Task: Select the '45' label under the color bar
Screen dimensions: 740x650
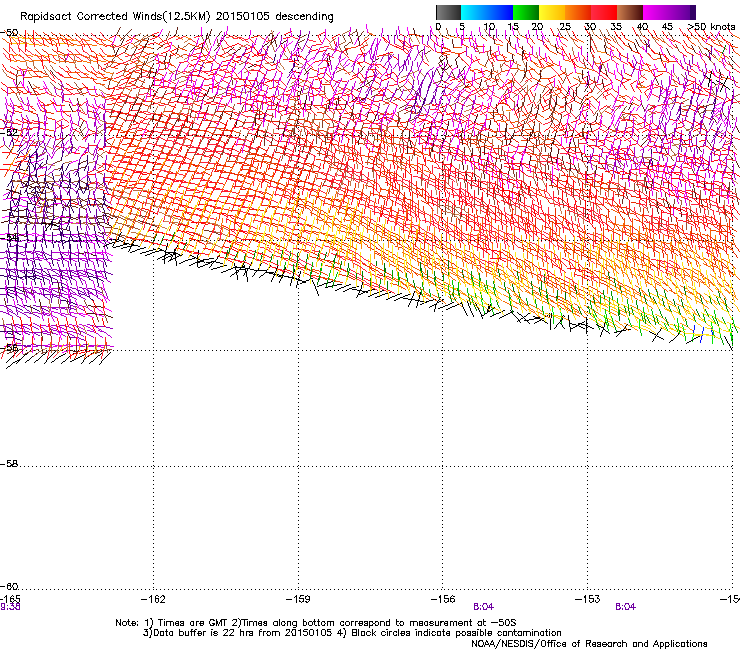Action: [667, 27]
